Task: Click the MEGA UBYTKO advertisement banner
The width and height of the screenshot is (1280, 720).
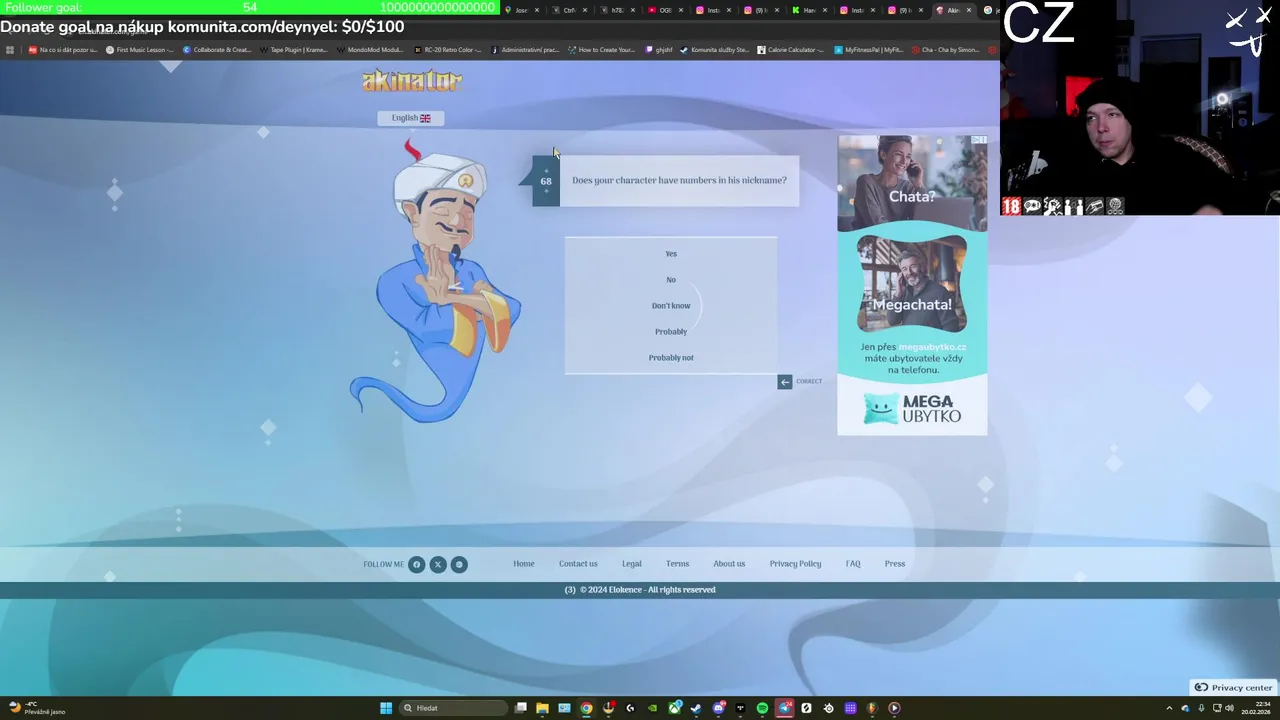Action: point(912,285)
